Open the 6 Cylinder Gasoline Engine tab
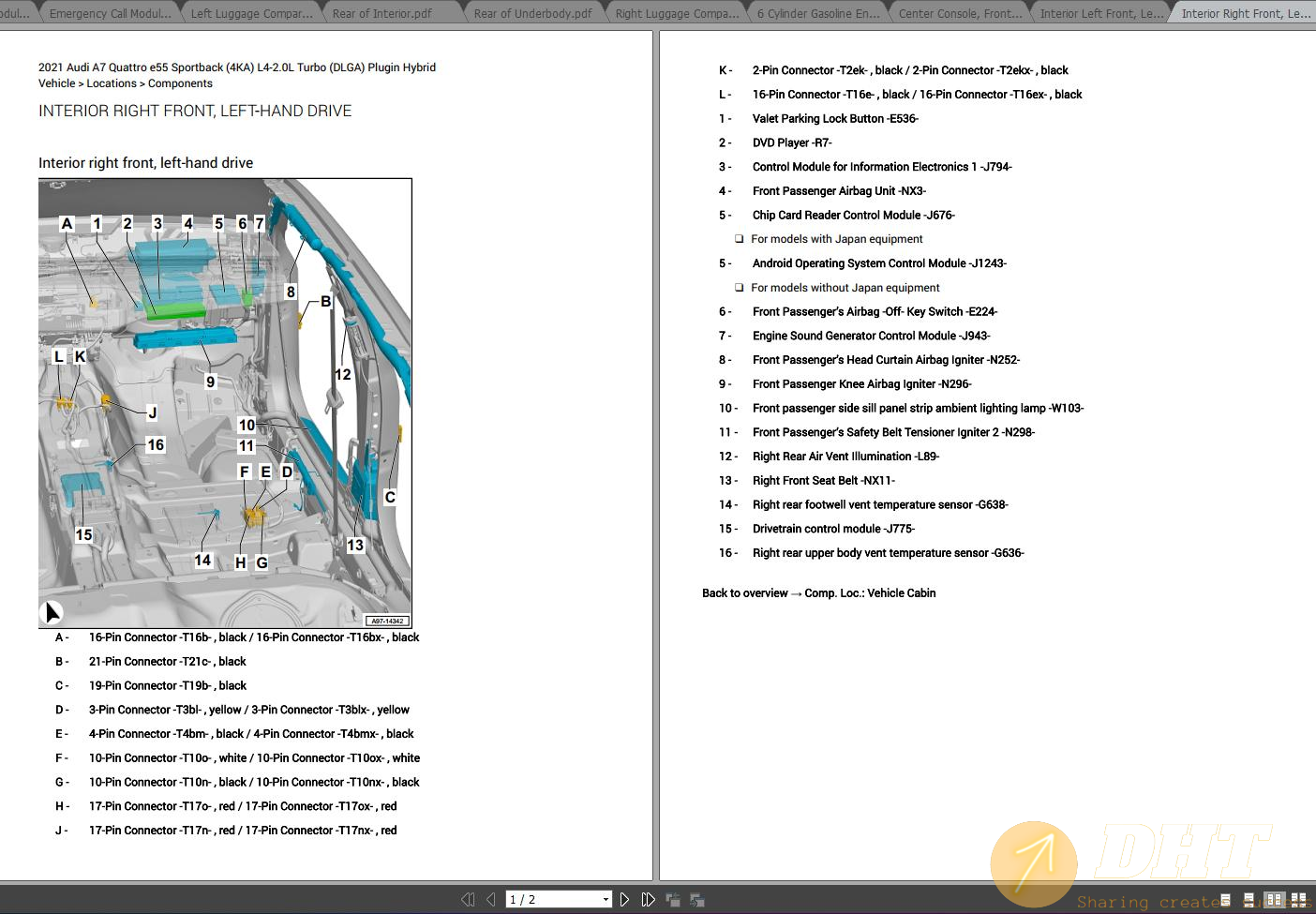 [x=818, y=13]
